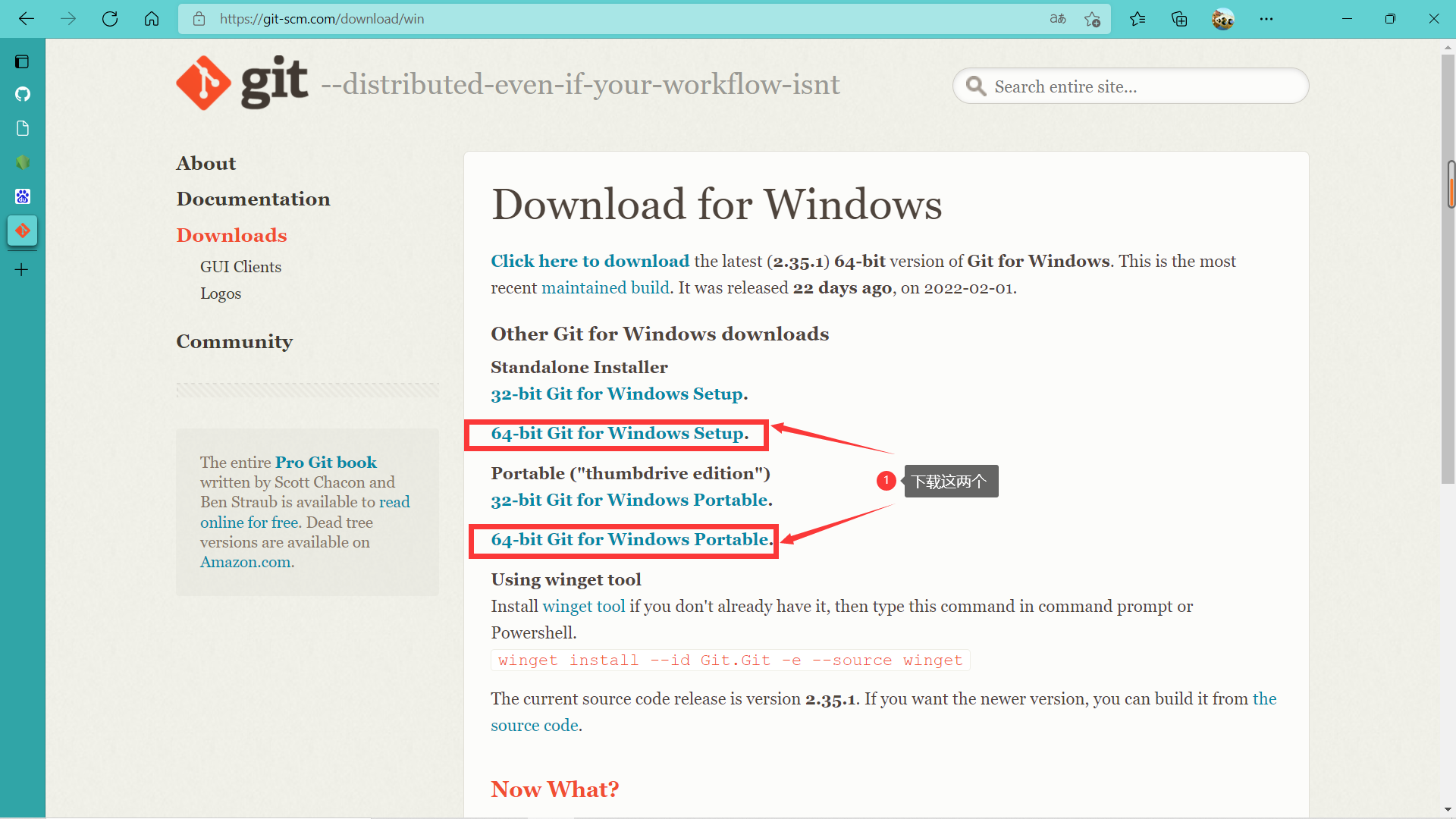The image size is (1456, 819).
Task: Open the About section
Action: coord(206,163)
